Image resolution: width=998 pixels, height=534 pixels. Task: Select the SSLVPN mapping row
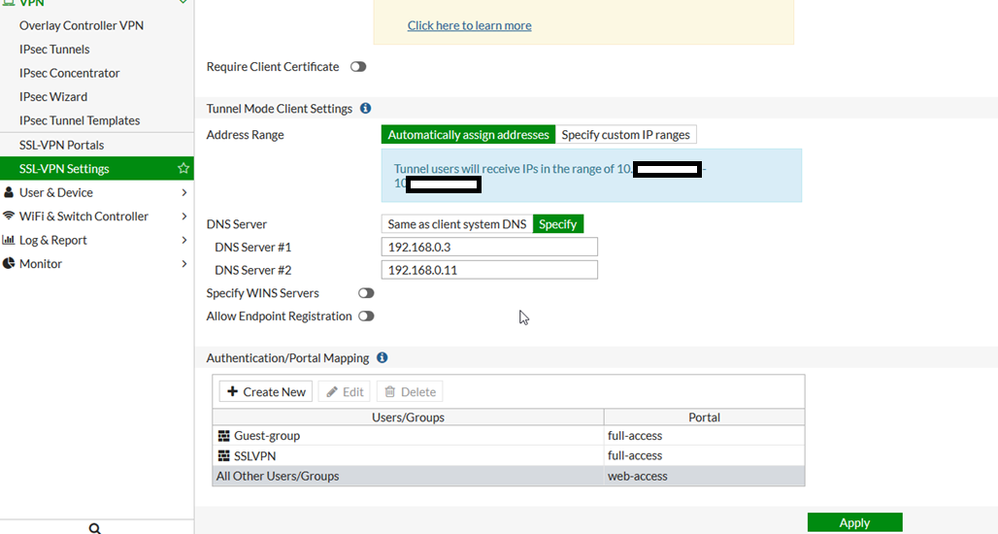pos(509,456)
